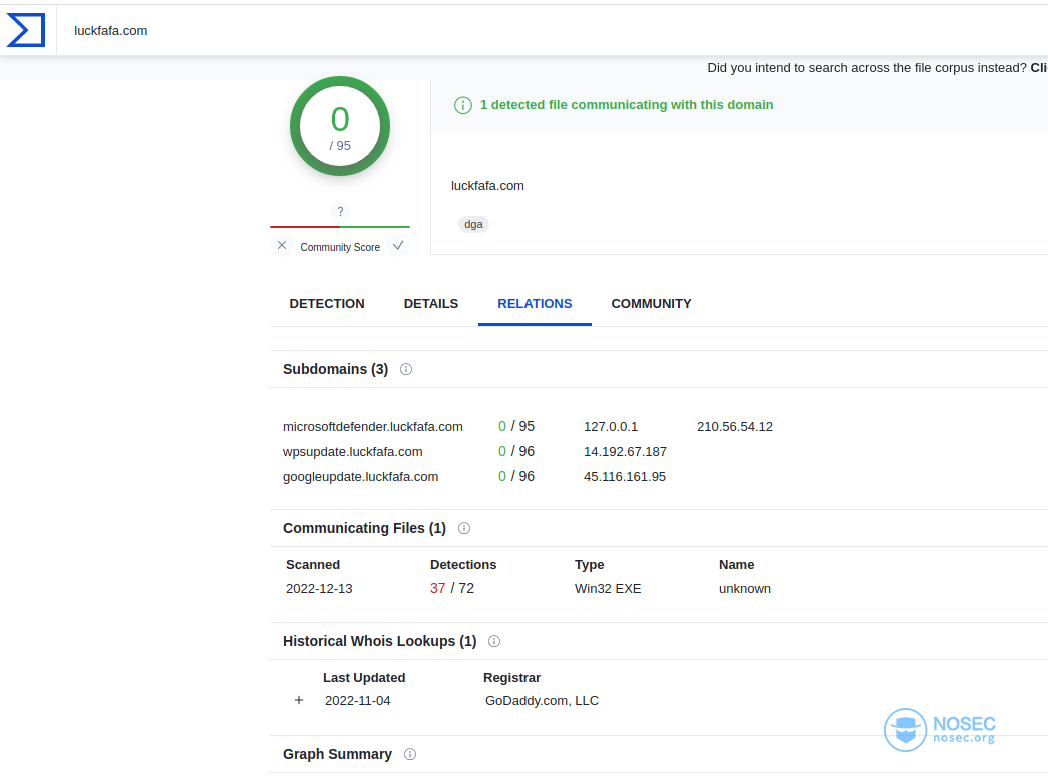Click the info icon beside Communicating Files (1)
The width and height of the screenshot is (1048, 776).
[x=464, y=528]
